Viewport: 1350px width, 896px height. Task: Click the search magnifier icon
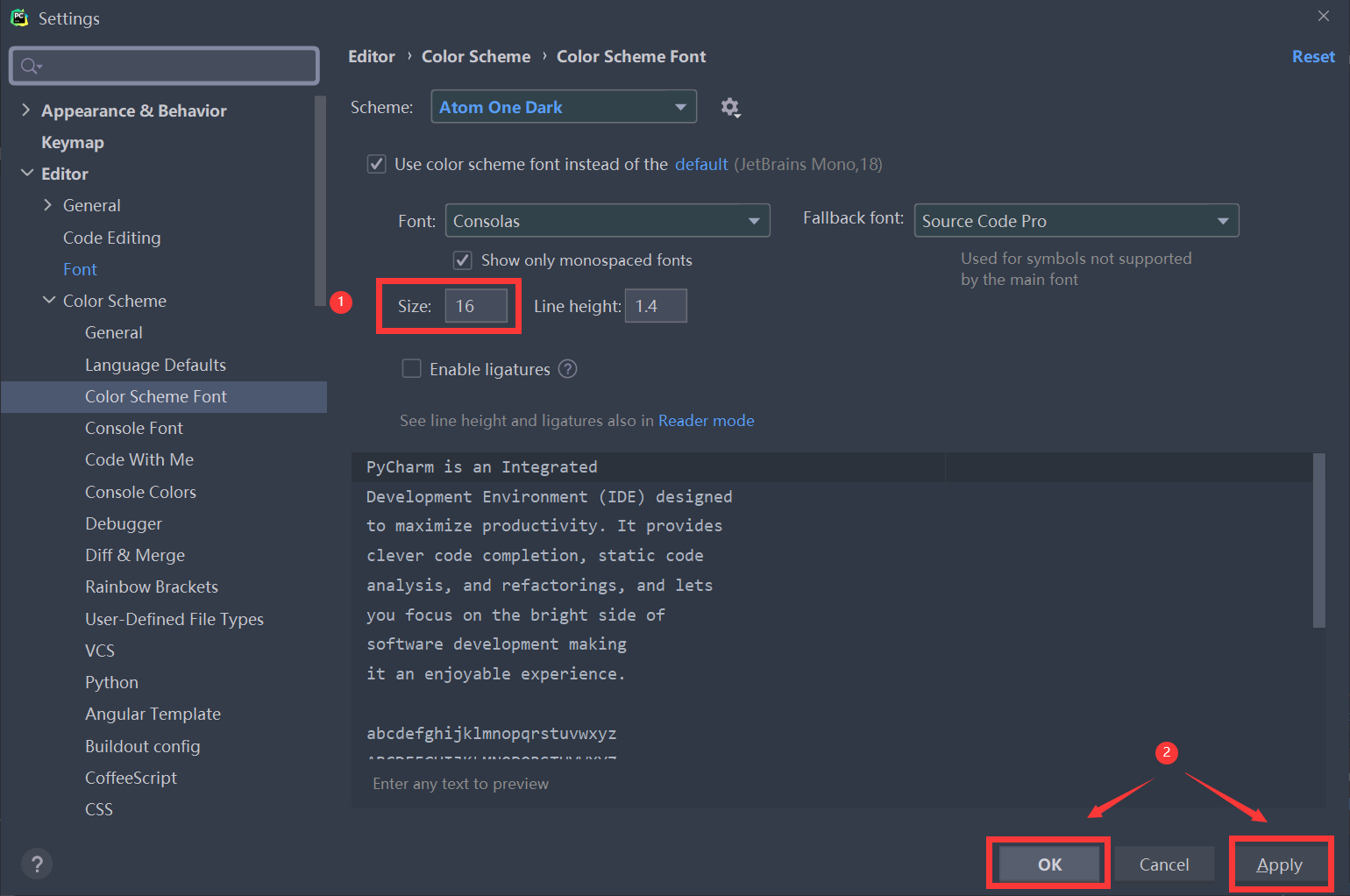click(31, 66)
